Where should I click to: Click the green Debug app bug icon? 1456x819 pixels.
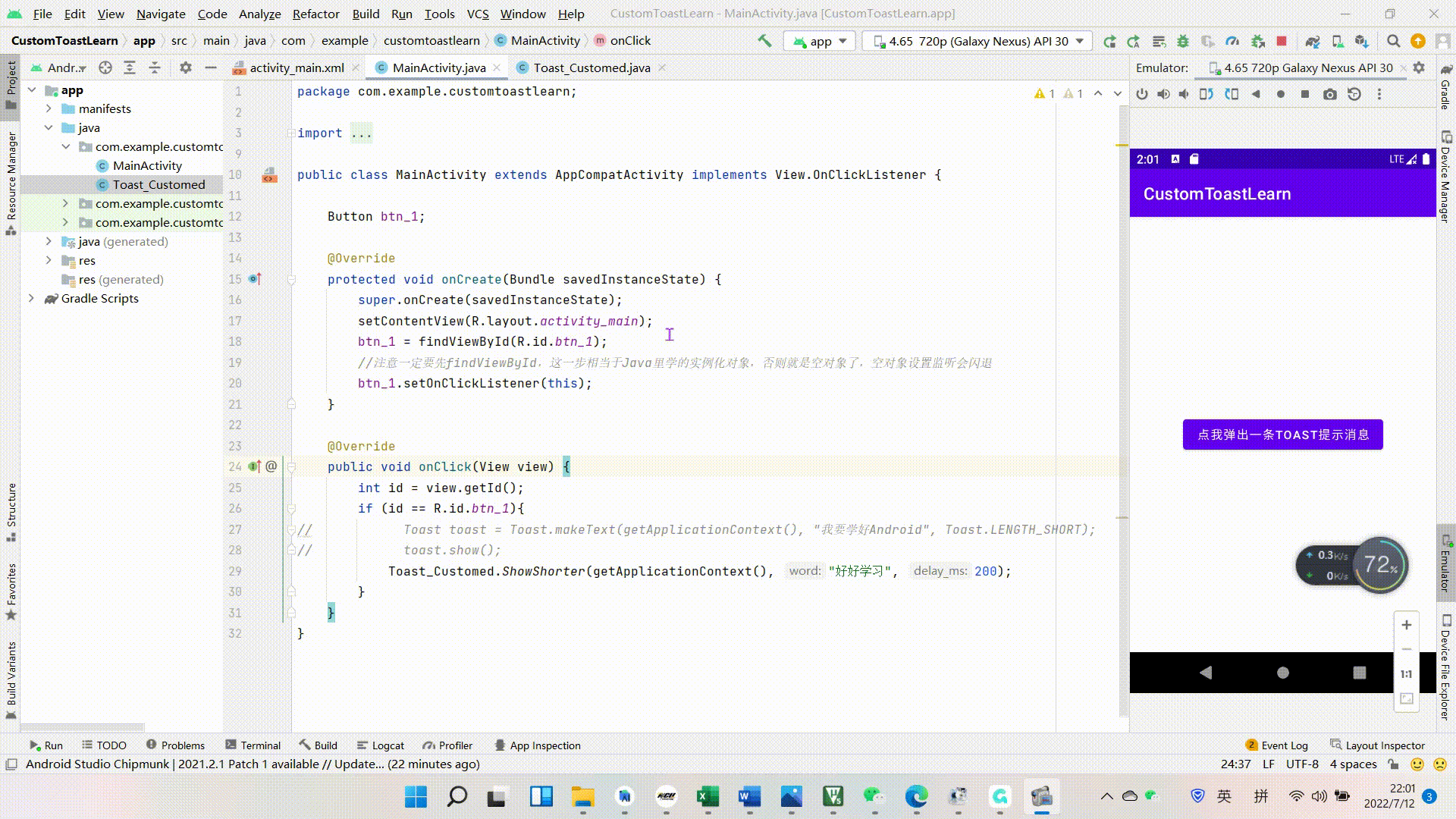pos(1182,41)
